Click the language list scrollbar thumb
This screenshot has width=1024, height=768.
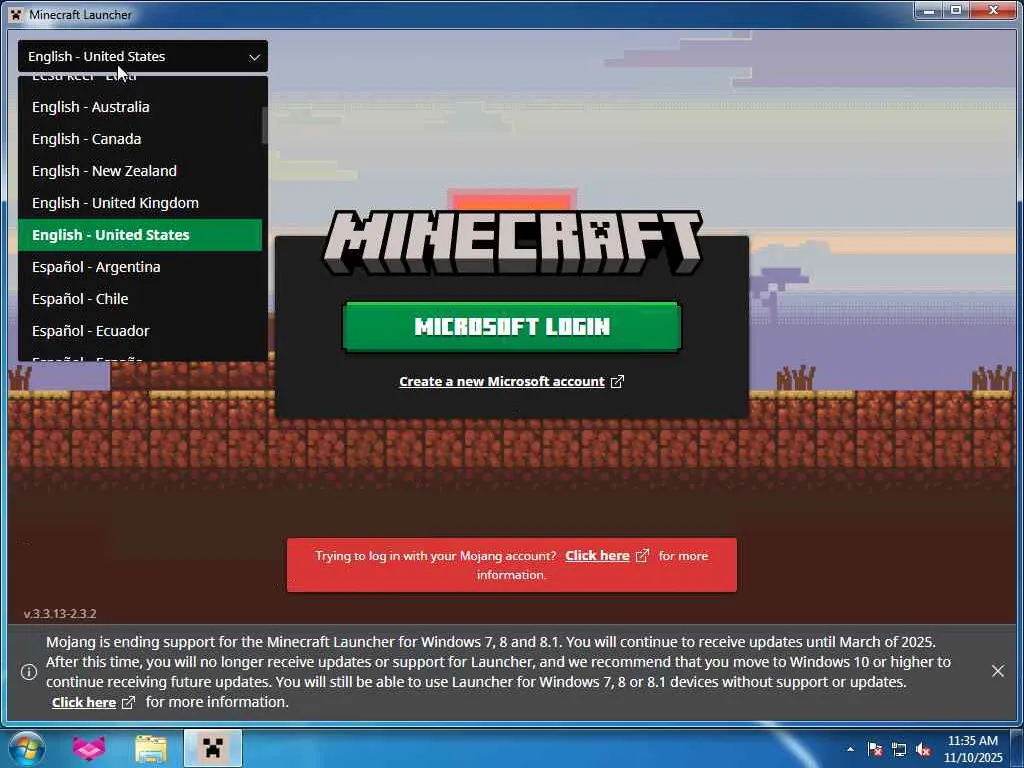[264, 125]
